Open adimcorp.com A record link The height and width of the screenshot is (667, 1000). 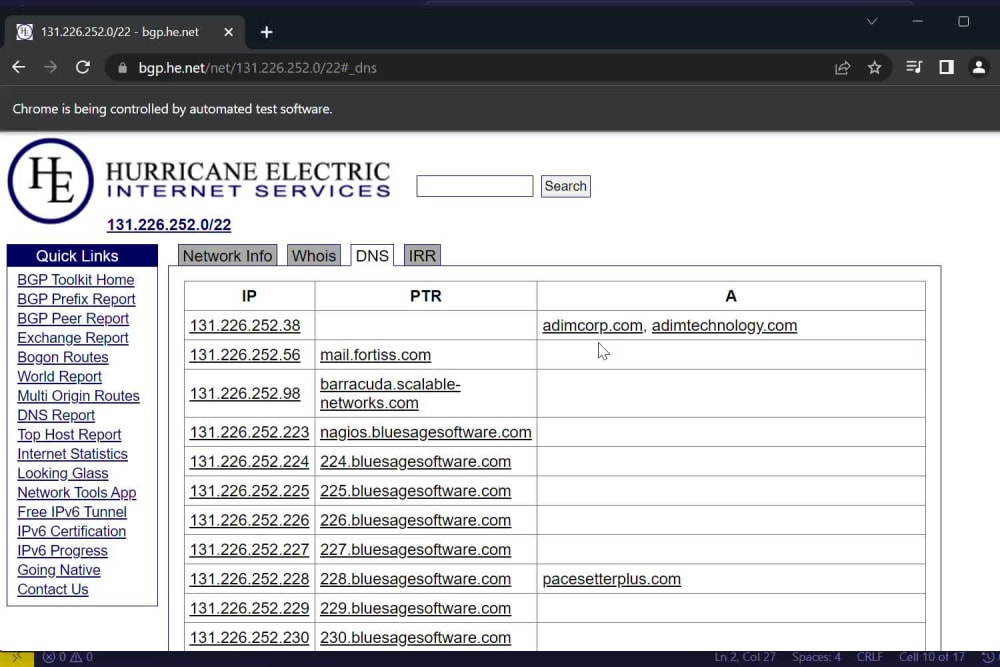click(592, 325)
